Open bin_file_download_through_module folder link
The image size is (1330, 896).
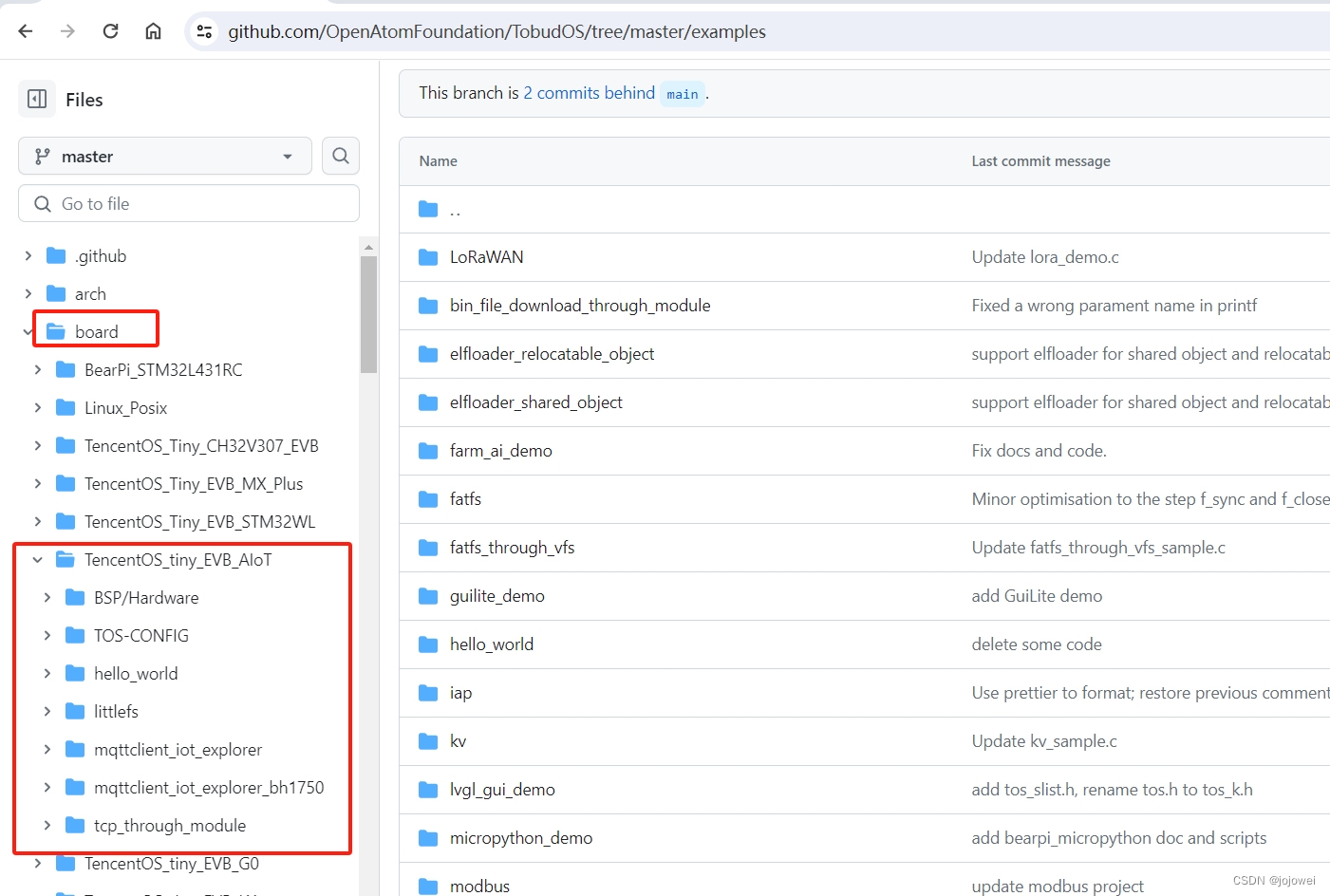pyautogui.click(x=580, y=306)
